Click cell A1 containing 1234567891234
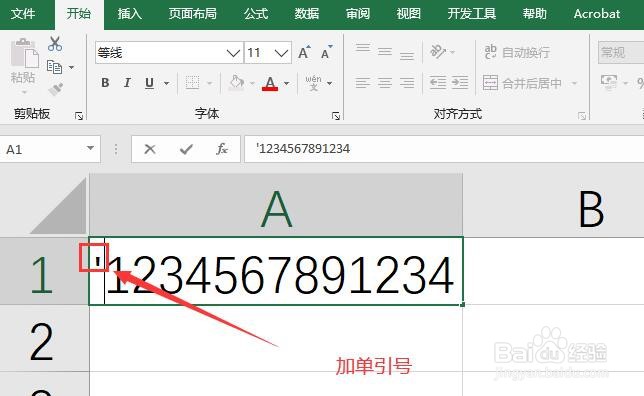 (276, 271)
